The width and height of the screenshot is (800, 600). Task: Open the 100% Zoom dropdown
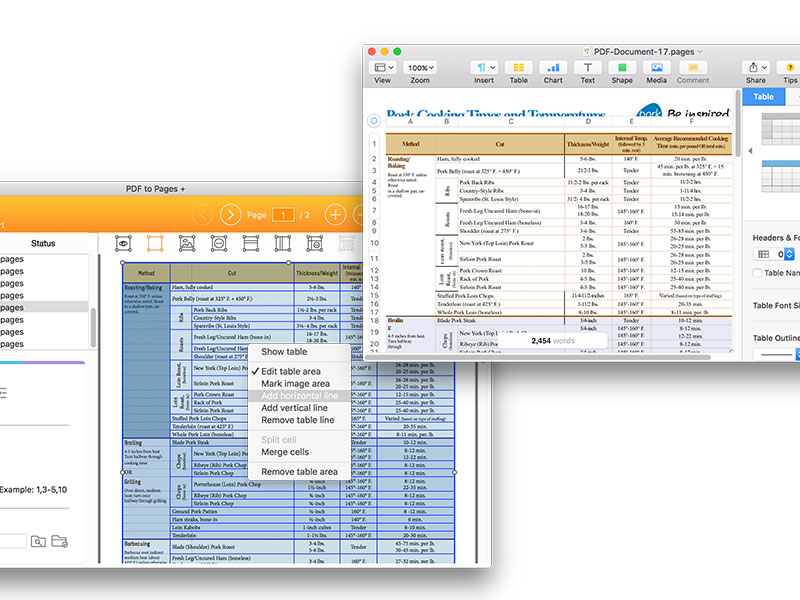pos(420,67)
